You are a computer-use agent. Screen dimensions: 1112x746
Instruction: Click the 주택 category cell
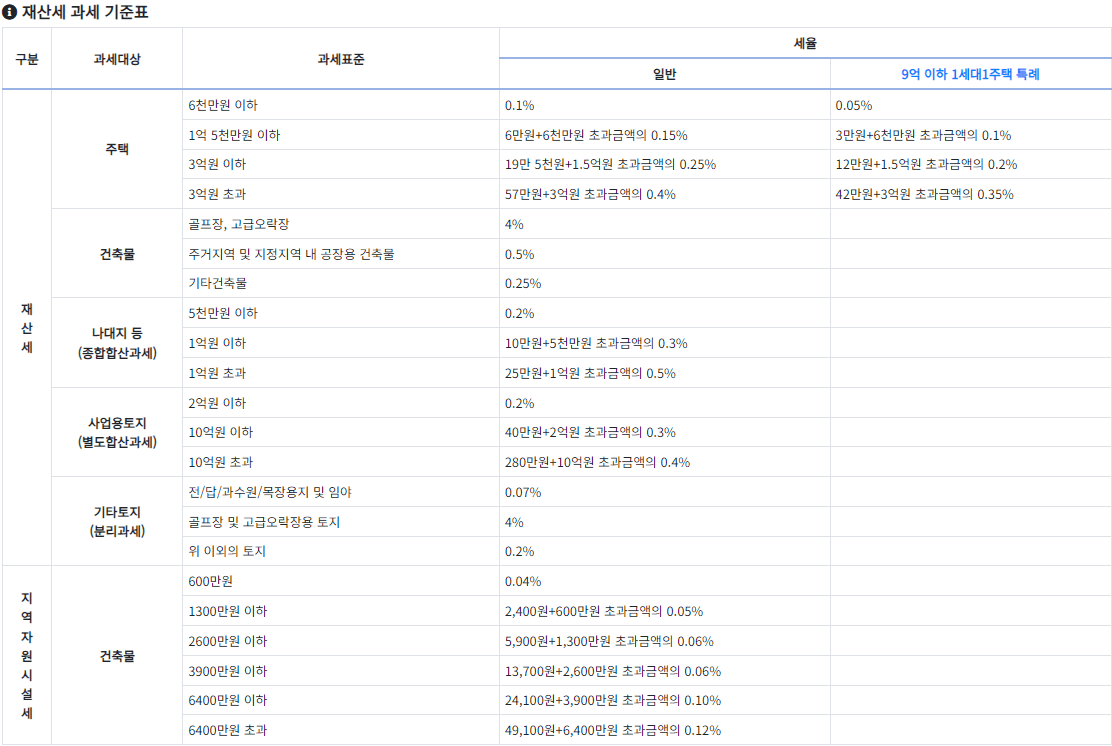point(117,149)
